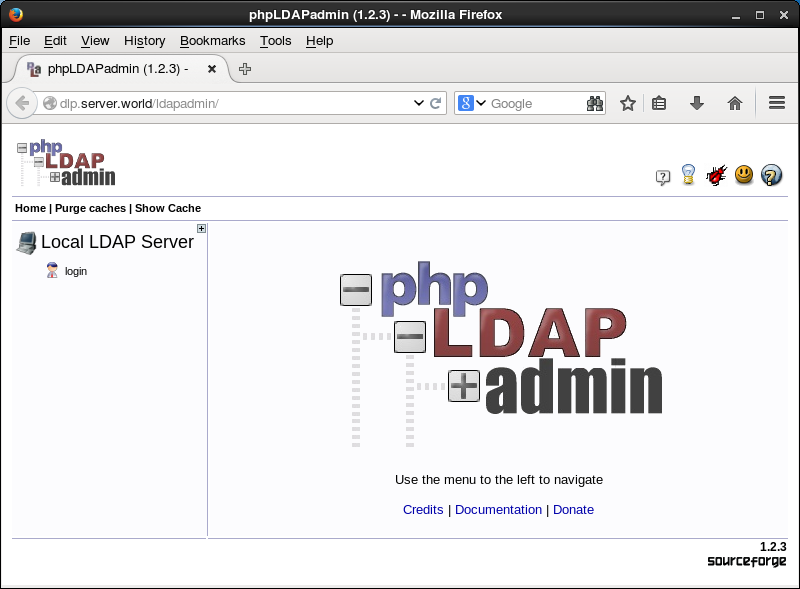
Task: Click the Purge caches link
Action: 90,208
